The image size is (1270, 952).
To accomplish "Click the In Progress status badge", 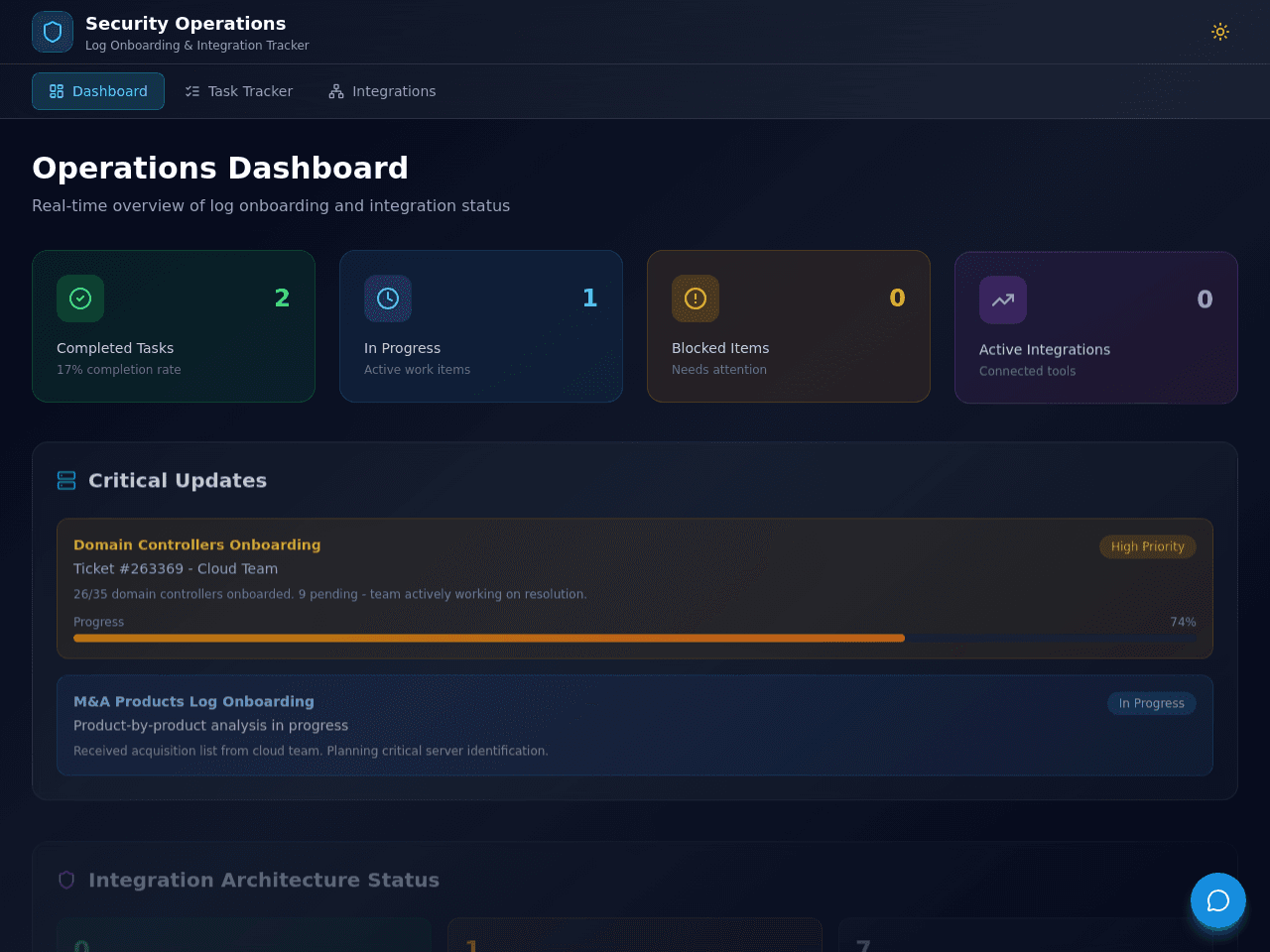I will click(1152, 703).
